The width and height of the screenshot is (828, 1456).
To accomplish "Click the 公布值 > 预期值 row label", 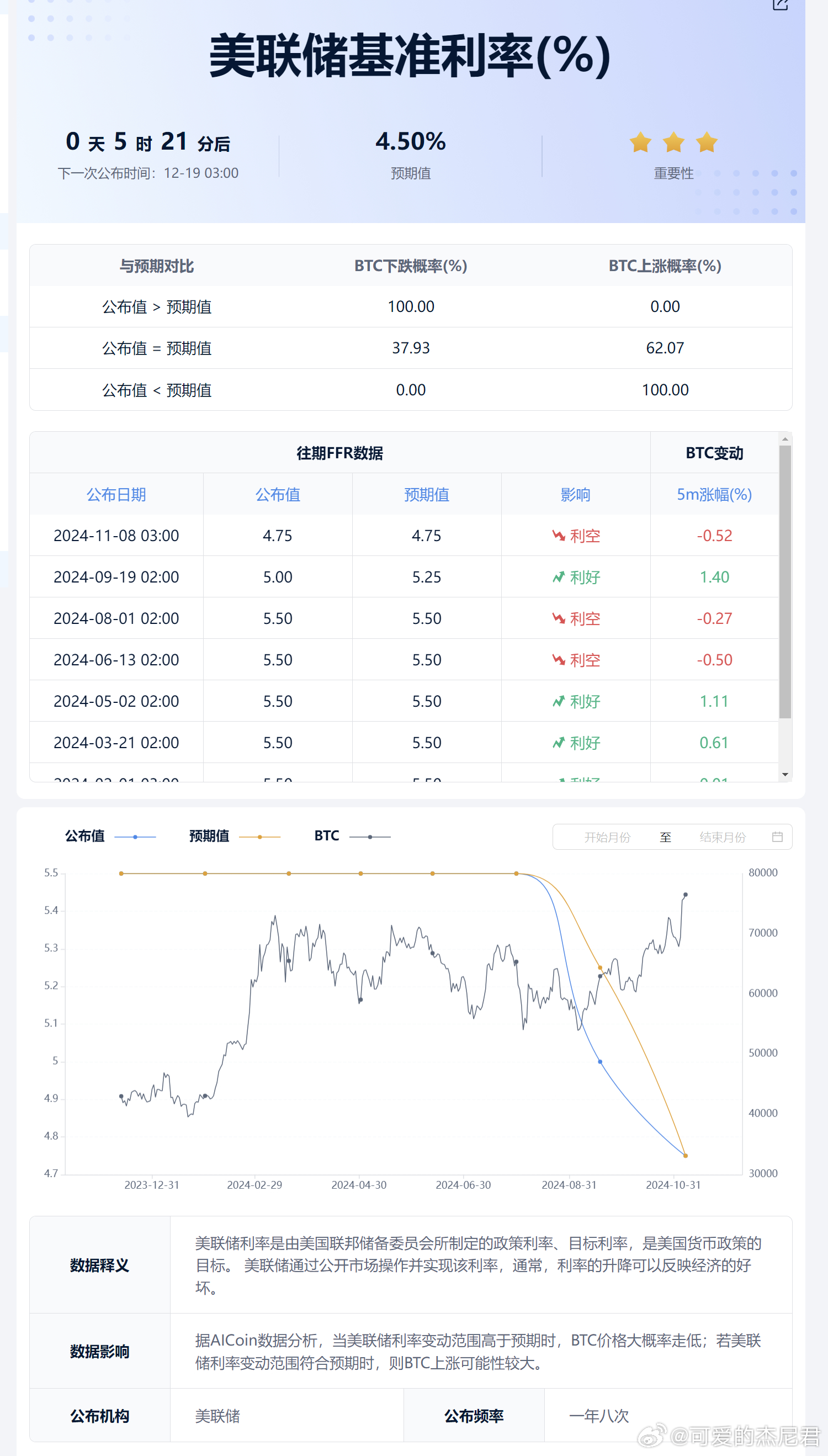I will tap(156, 307).
